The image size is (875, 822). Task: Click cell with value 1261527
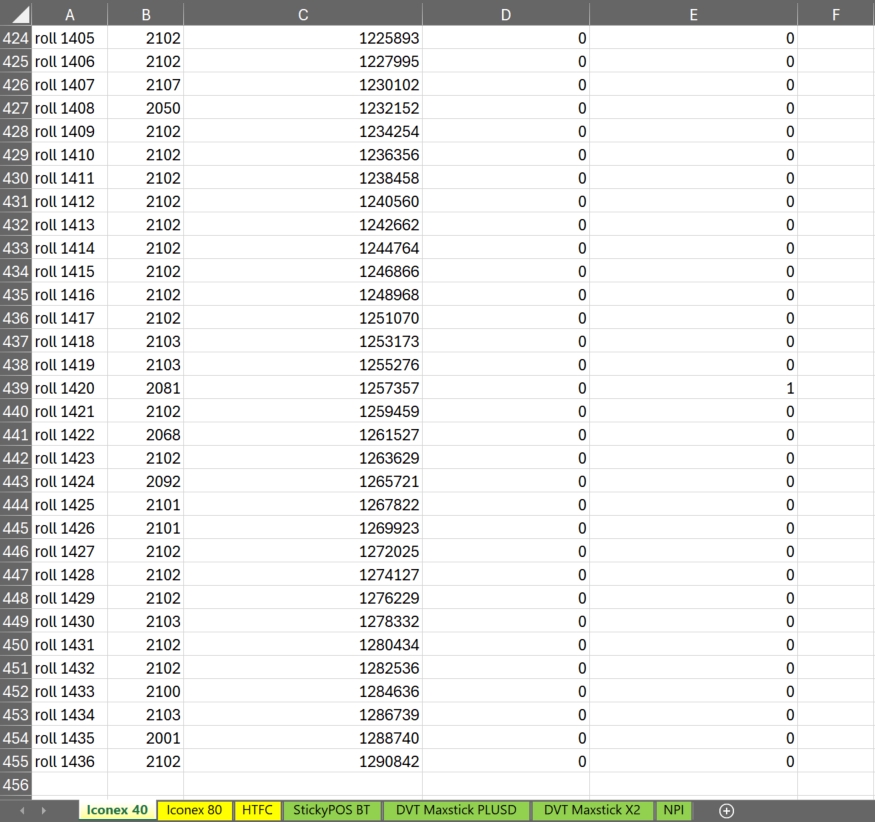(303, 435)
